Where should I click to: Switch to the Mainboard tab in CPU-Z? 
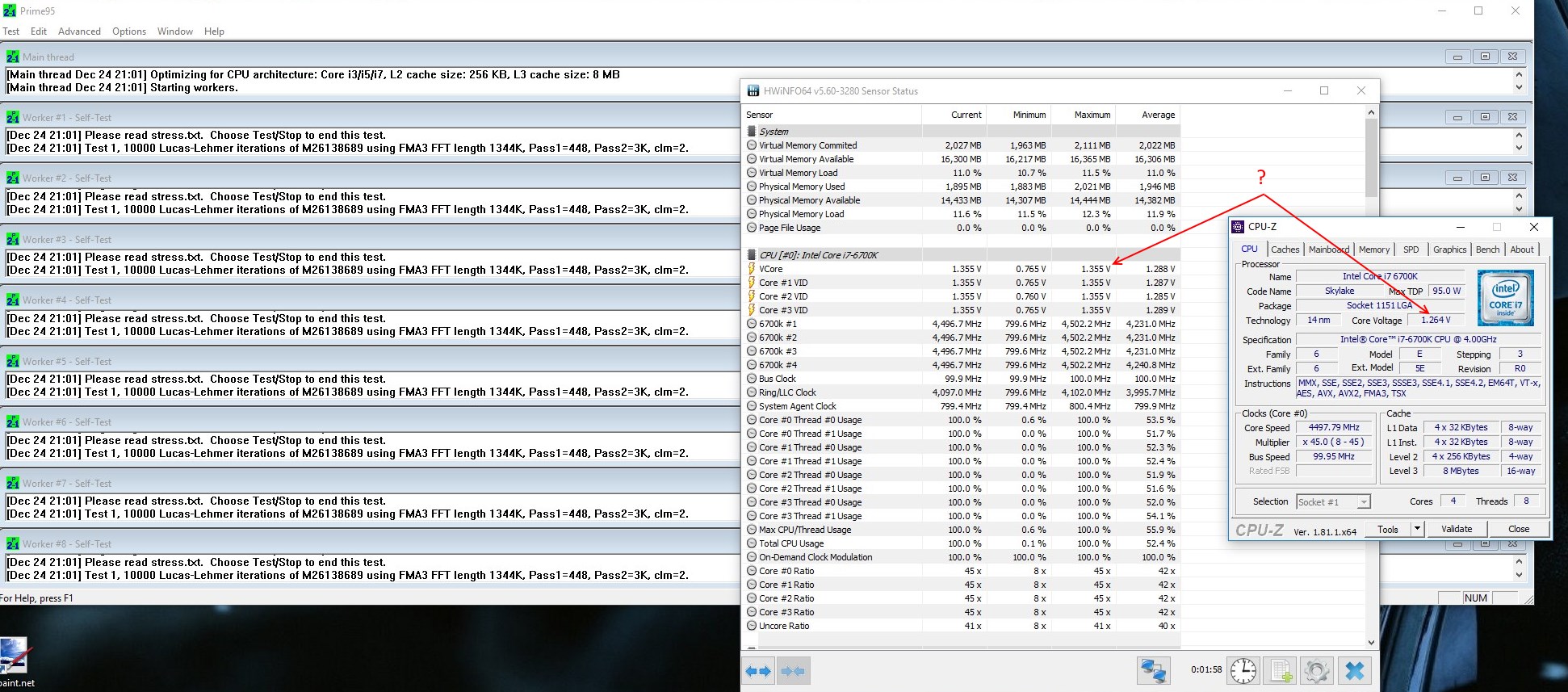coord(1329,250)
